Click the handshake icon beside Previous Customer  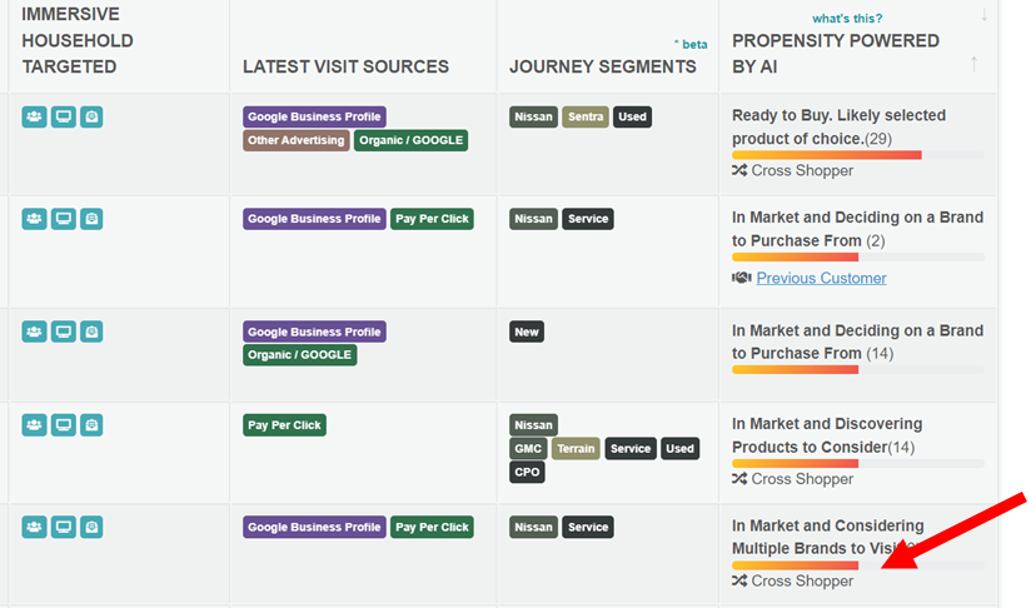coord(741,278)
